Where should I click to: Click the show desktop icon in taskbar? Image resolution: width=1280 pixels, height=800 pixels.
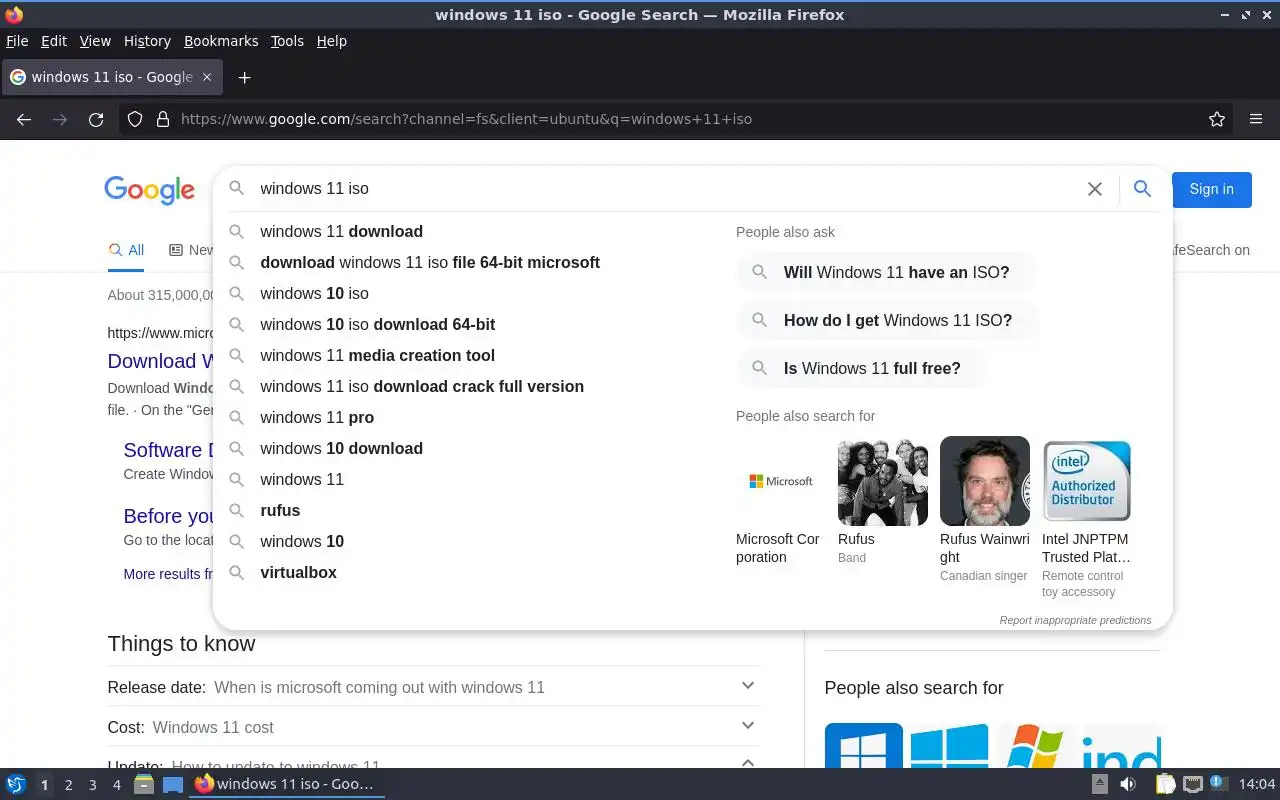tap(173, 784)
